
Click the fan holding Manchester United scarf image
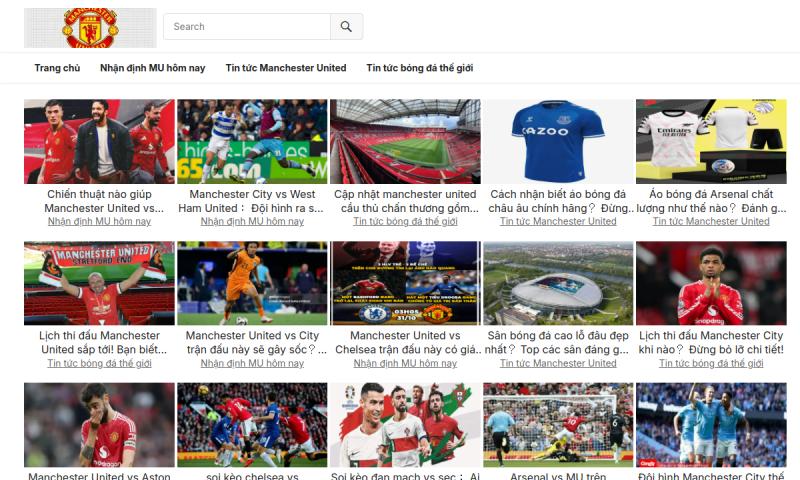[99, 283]
